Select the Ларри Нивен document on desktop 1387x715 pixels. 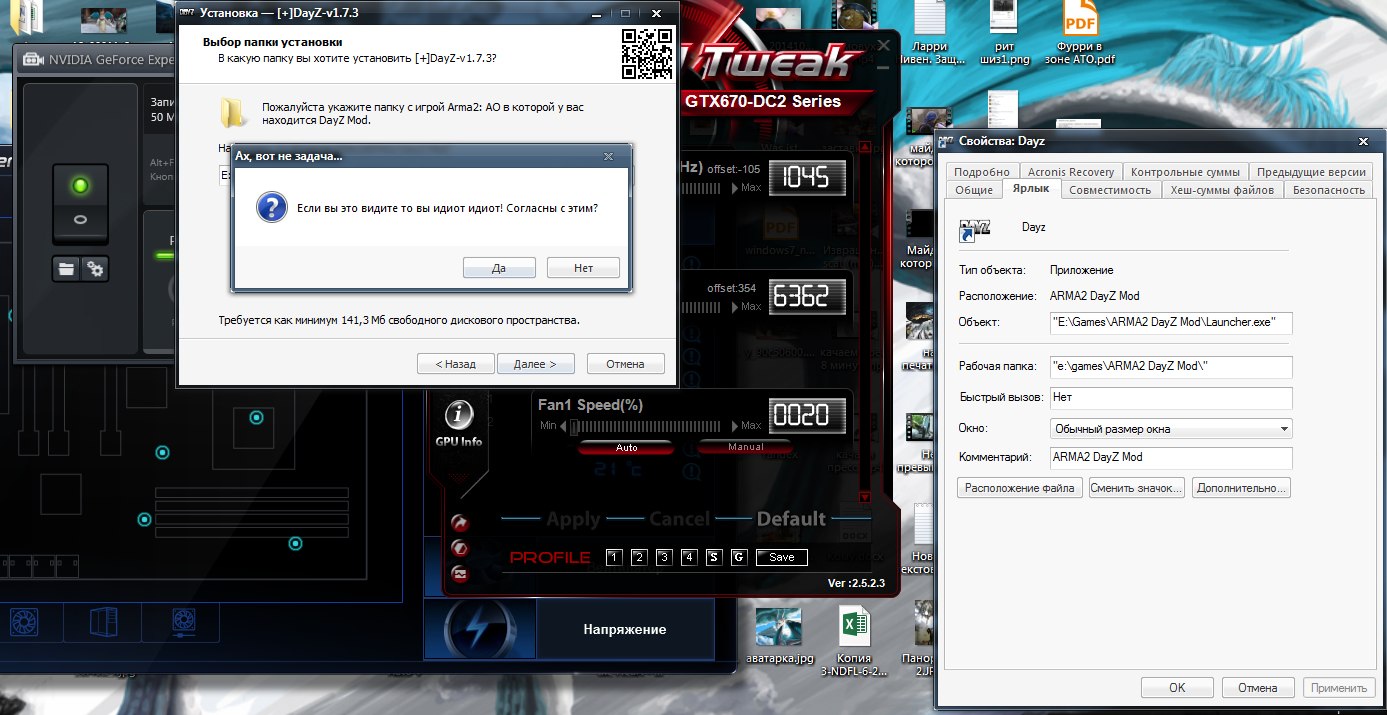coord(929,32)
